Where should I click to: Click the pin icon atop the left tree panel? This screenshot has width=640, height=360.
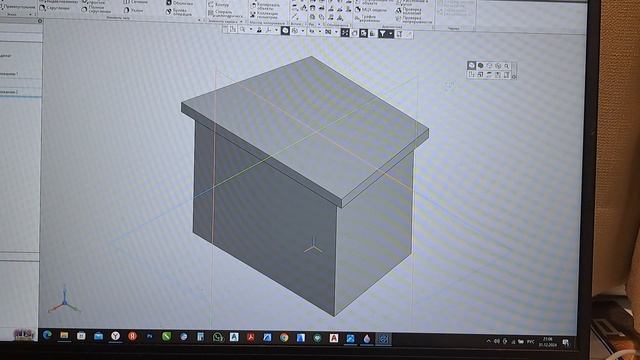[x=40, y=20]
